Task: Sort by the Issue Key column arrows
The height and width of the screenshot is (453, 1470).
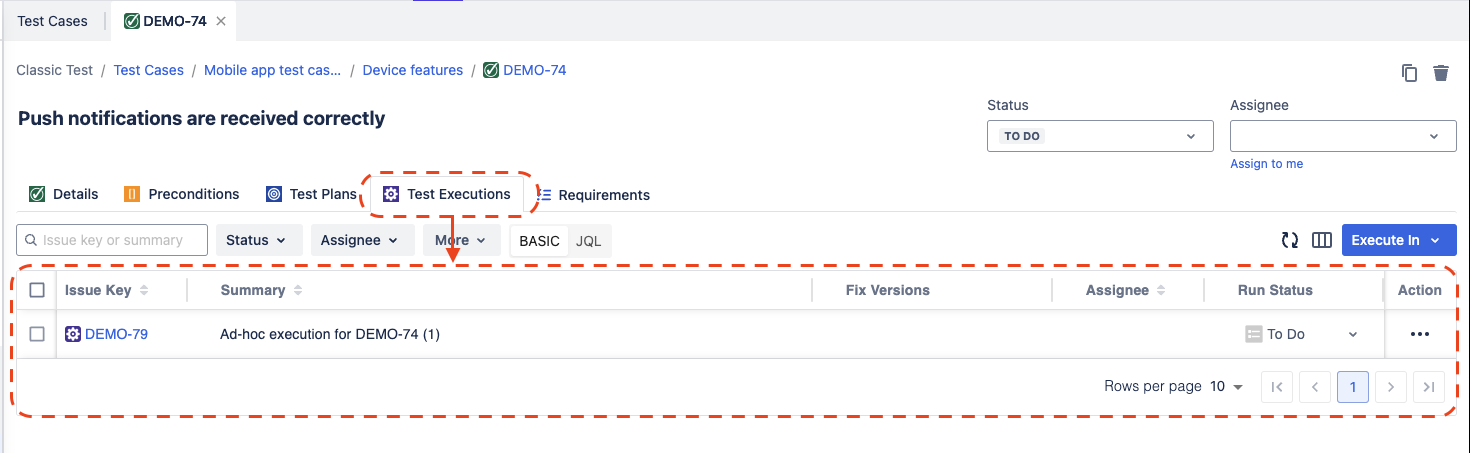Action: pos(144,290)
